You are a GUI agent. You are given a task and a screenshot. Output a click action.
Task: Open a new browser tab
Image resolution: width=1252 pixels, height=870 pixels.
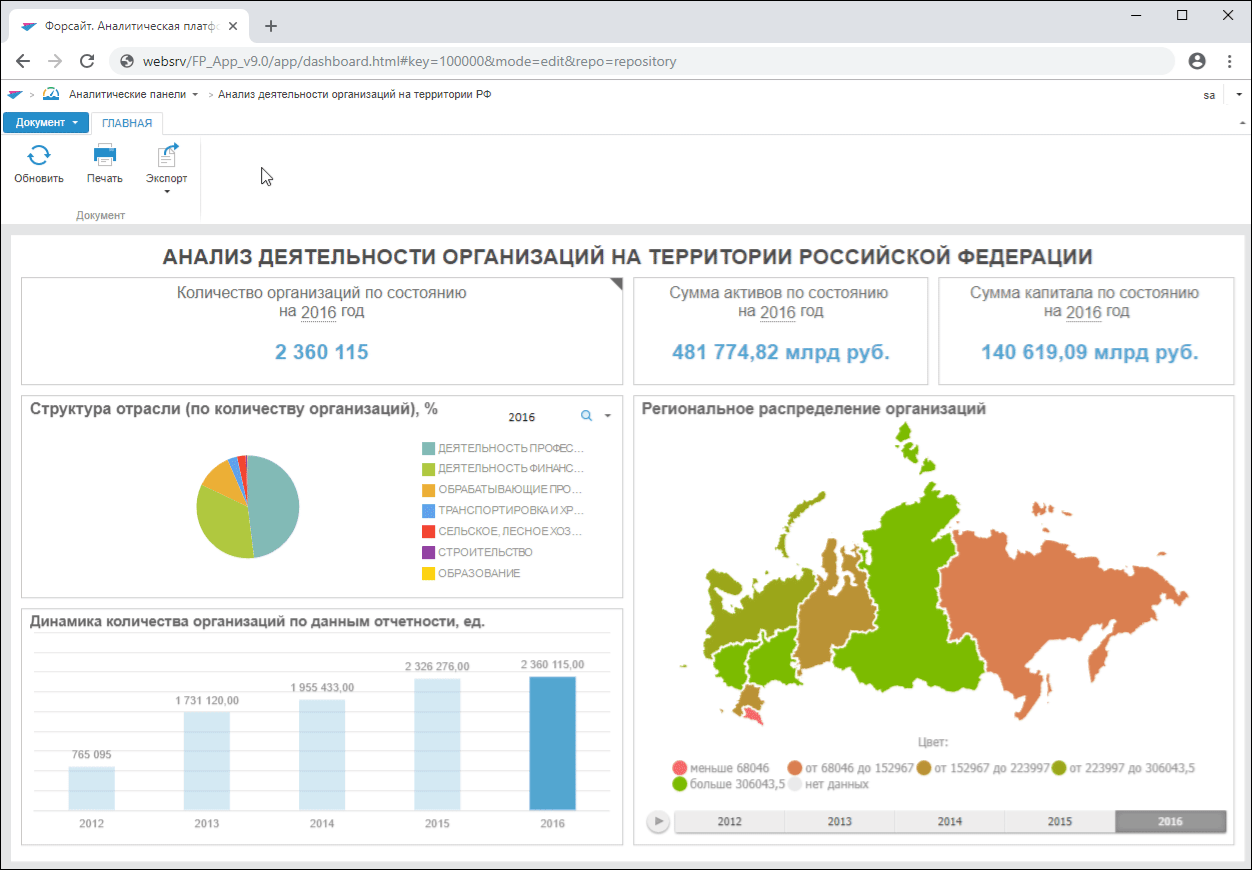point(271,26)
